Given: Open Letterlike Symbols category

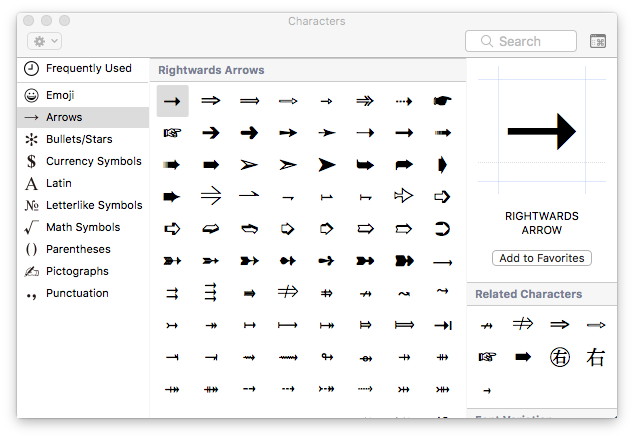Looking at the screenshot, I should [83, 205].
